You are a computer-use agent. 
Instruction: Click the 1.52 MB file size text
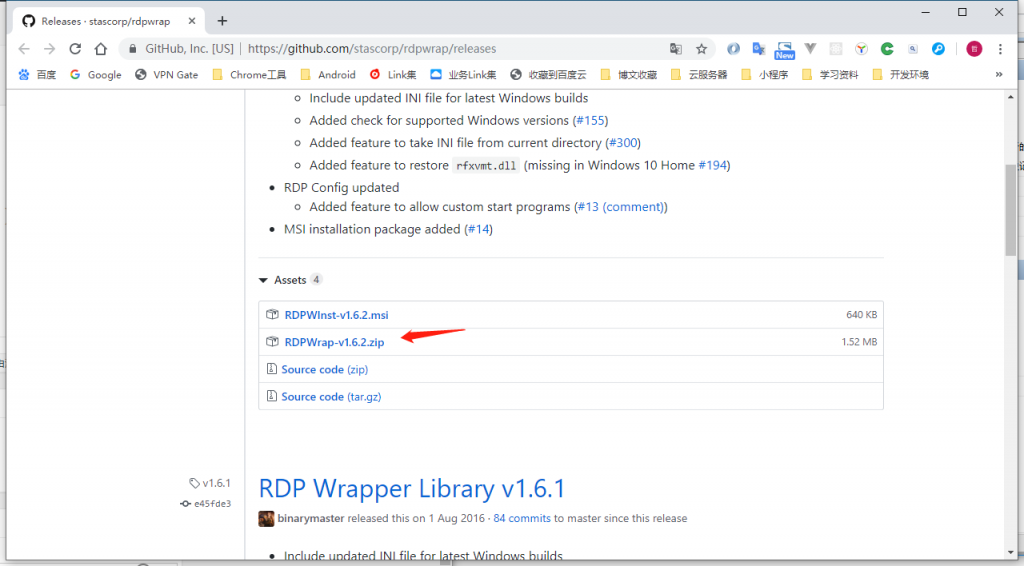coord(859,342)
